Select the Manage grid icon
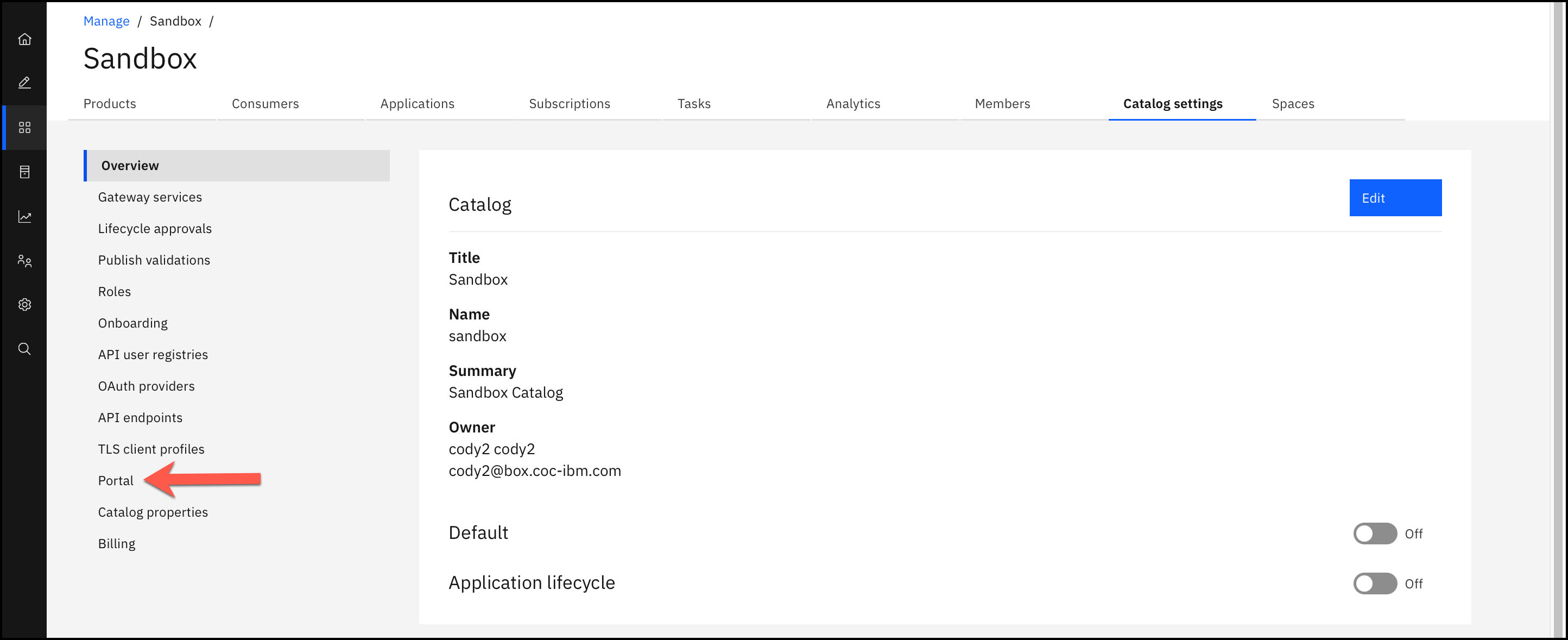 pos(24,127)
